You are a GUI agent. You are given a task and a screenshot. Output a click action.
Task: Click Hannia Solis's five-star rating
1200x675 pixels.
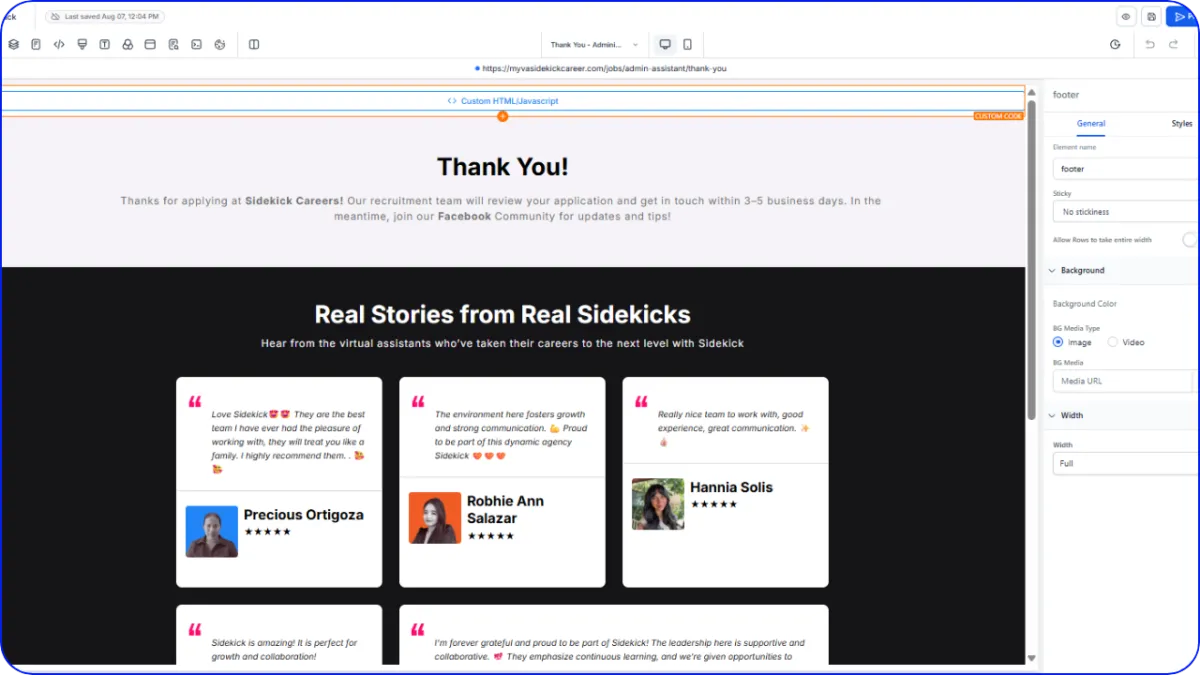[x=714, y=504]
